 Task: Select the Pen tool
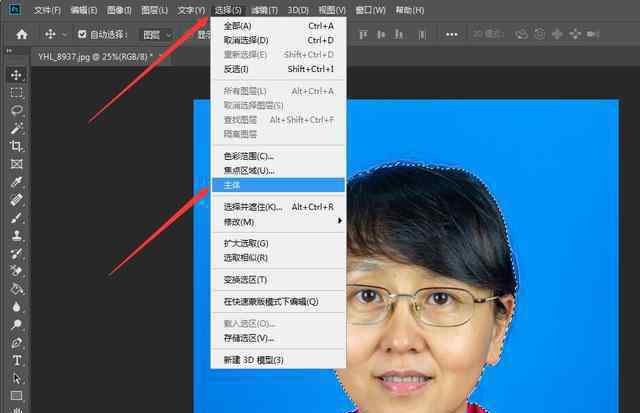(16, 343)
